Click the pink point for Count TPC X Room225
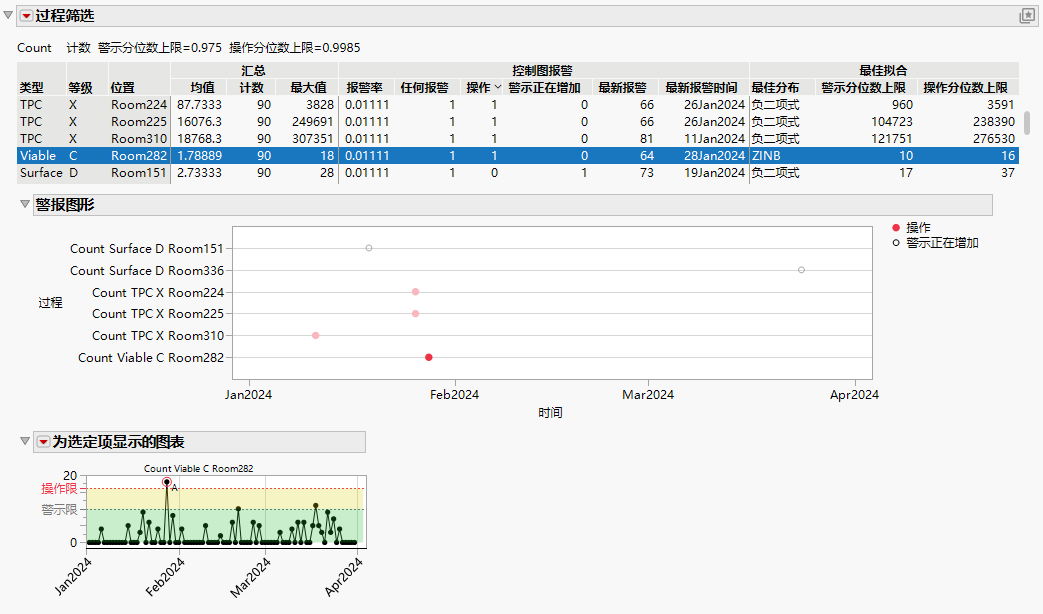The width and height of the screenshot is (1043, 614). [415, 313]
